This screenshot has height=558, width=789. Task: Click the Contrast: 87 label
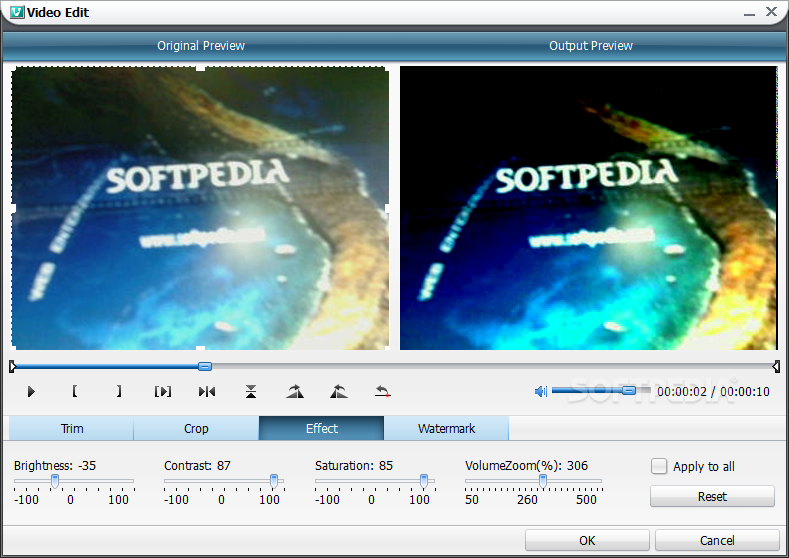click(x=197, y=465)
